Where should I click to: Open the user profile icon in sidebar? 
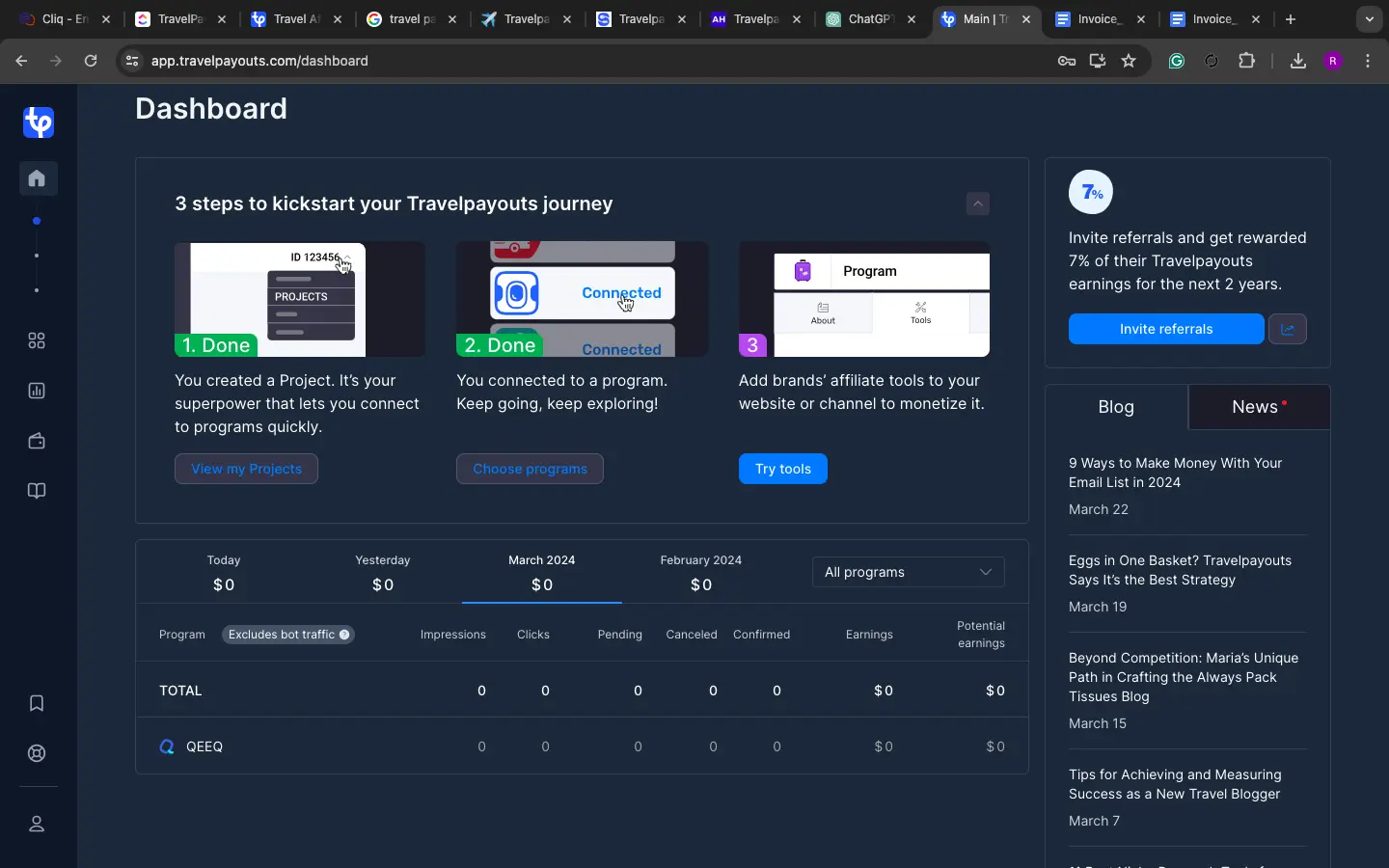coord(37,824)
